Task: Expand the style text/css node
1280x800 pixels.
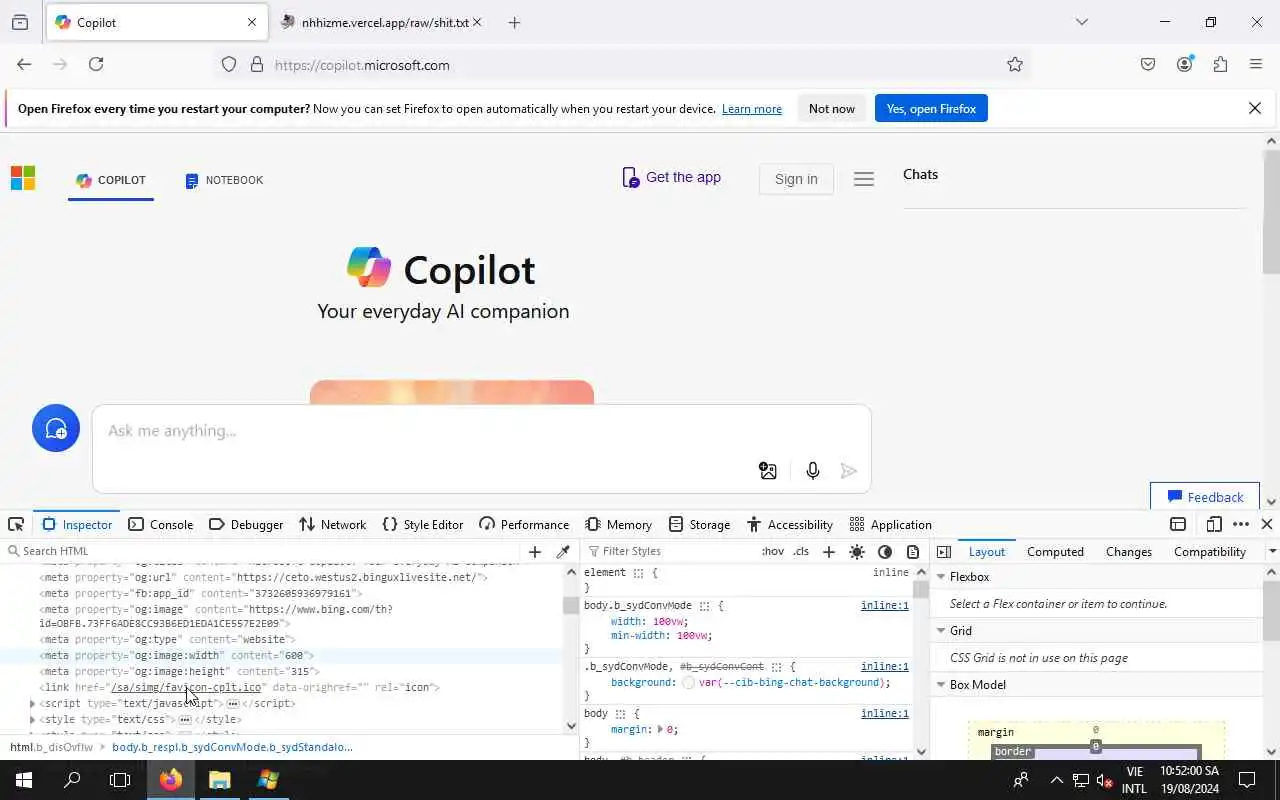Action: coord(32,719)
